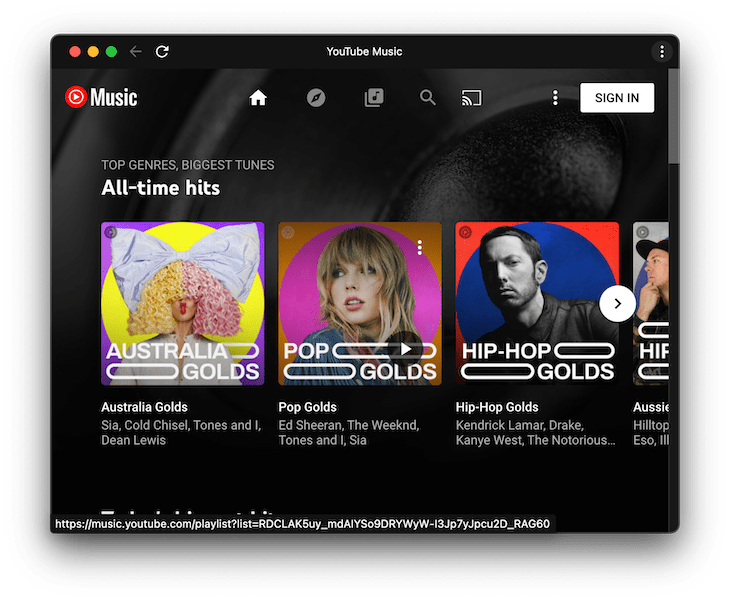
Task: Open the Pop Golds thumbnail options menu
Action: [420, 247]
